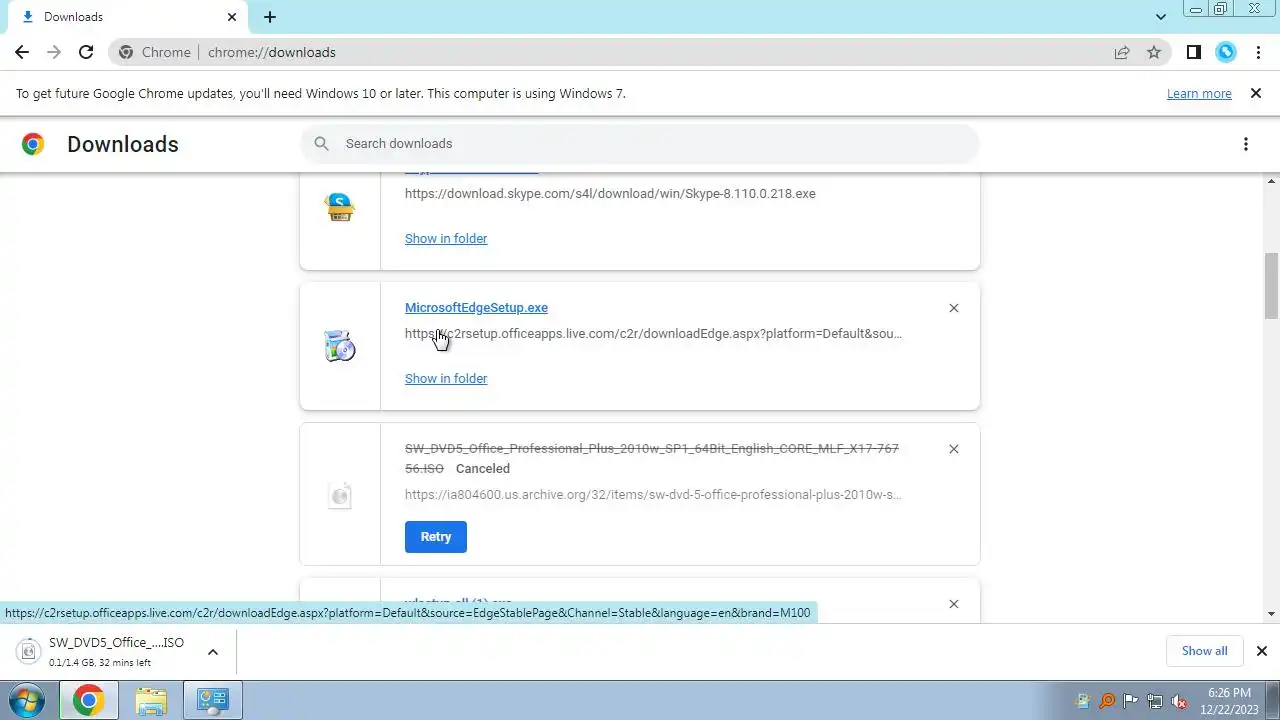Click the c2rsetup.officeapps.live.com URL text
Viewport: 1280px width, 720px height.
[x=653, y=333]
